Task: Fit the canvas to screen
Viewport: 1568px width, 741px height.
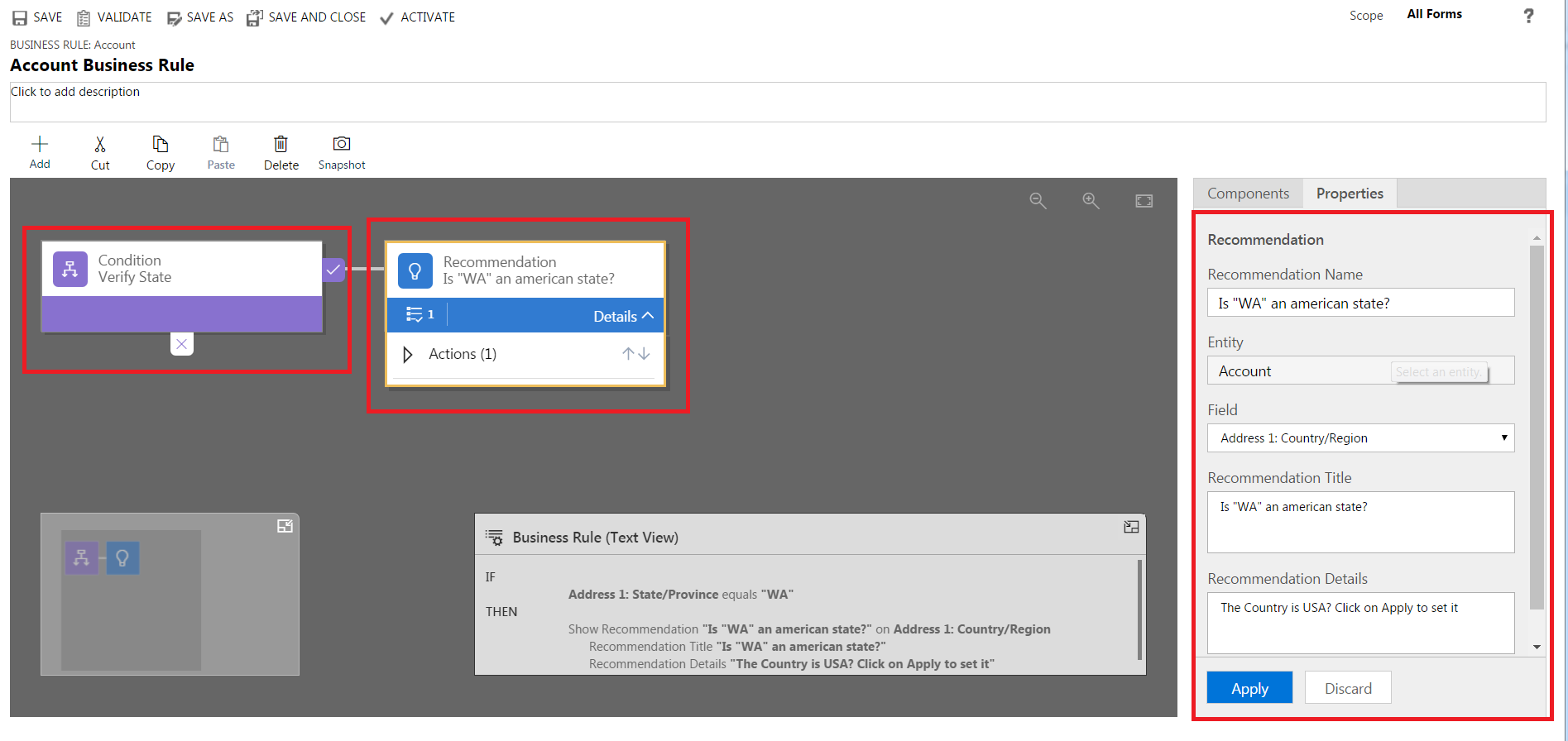Action: 1144,201
